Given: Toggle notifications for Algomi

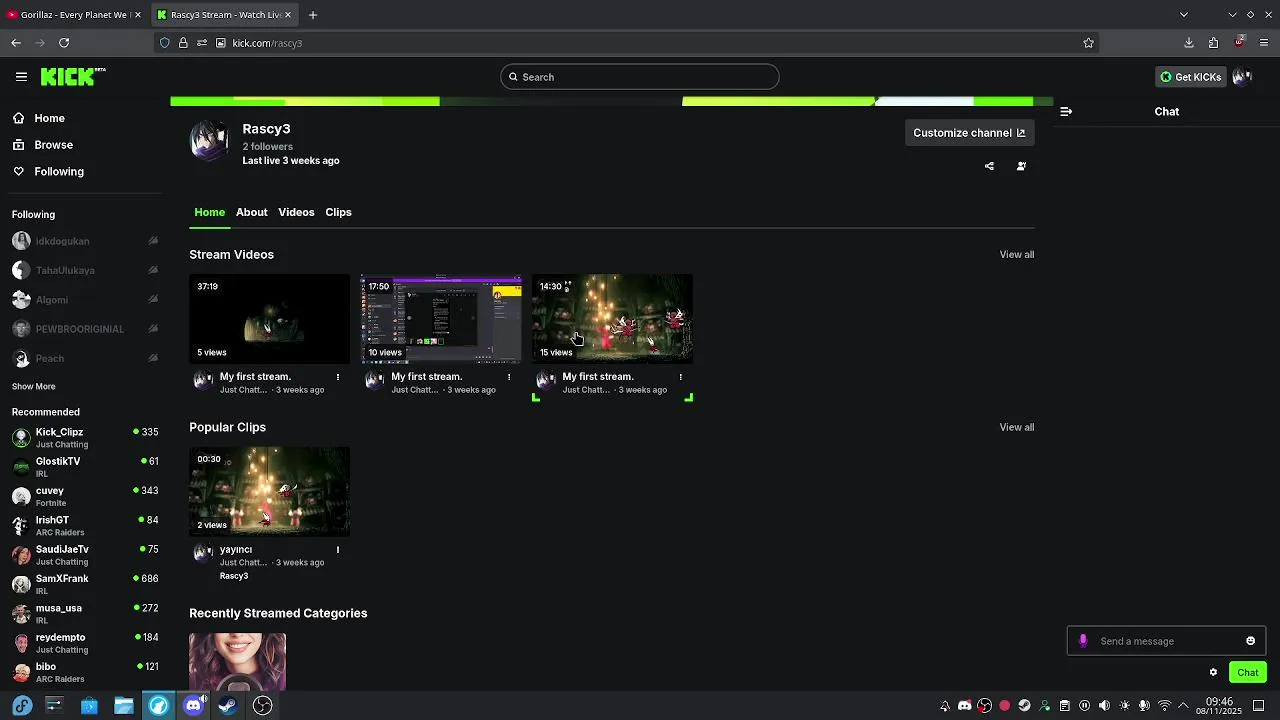Looking at the screenshot, I should (x=153, y=299).
